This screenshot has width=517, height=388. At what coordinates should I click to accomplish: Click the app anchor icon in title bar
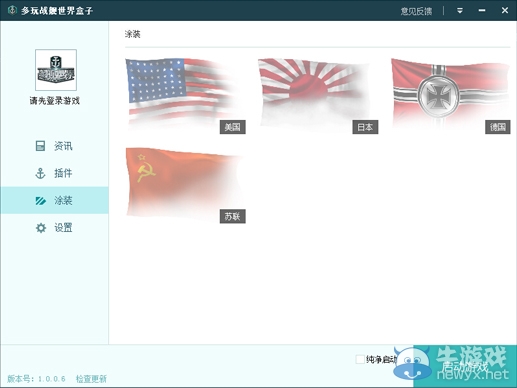12,10
